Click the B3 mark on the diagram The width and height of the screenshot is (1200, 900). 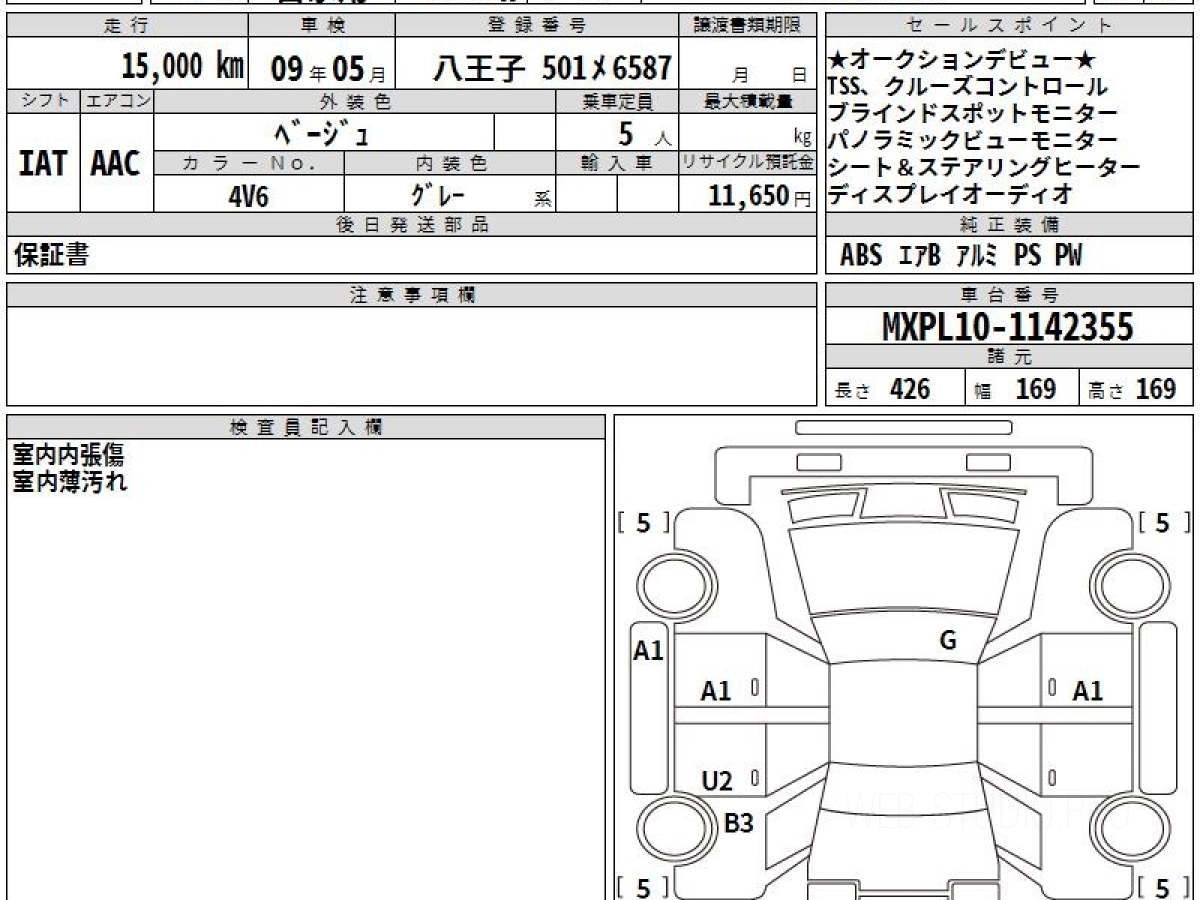pos(739,824)
